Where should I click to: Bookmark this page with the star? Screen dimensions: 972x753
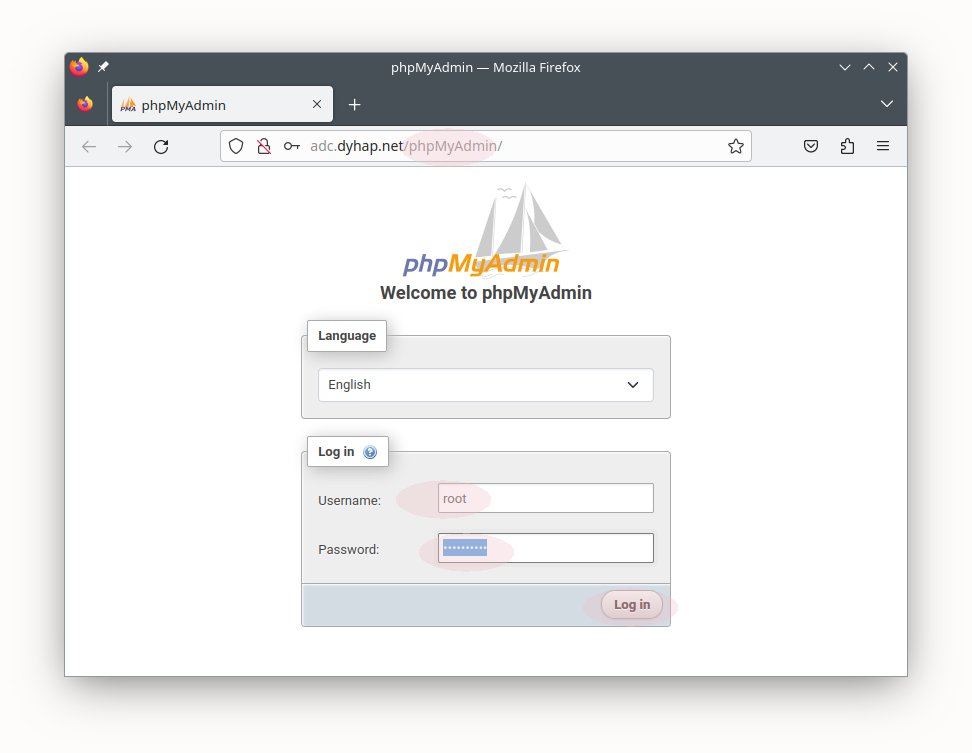pyautogui.click(x=736, y=146)
